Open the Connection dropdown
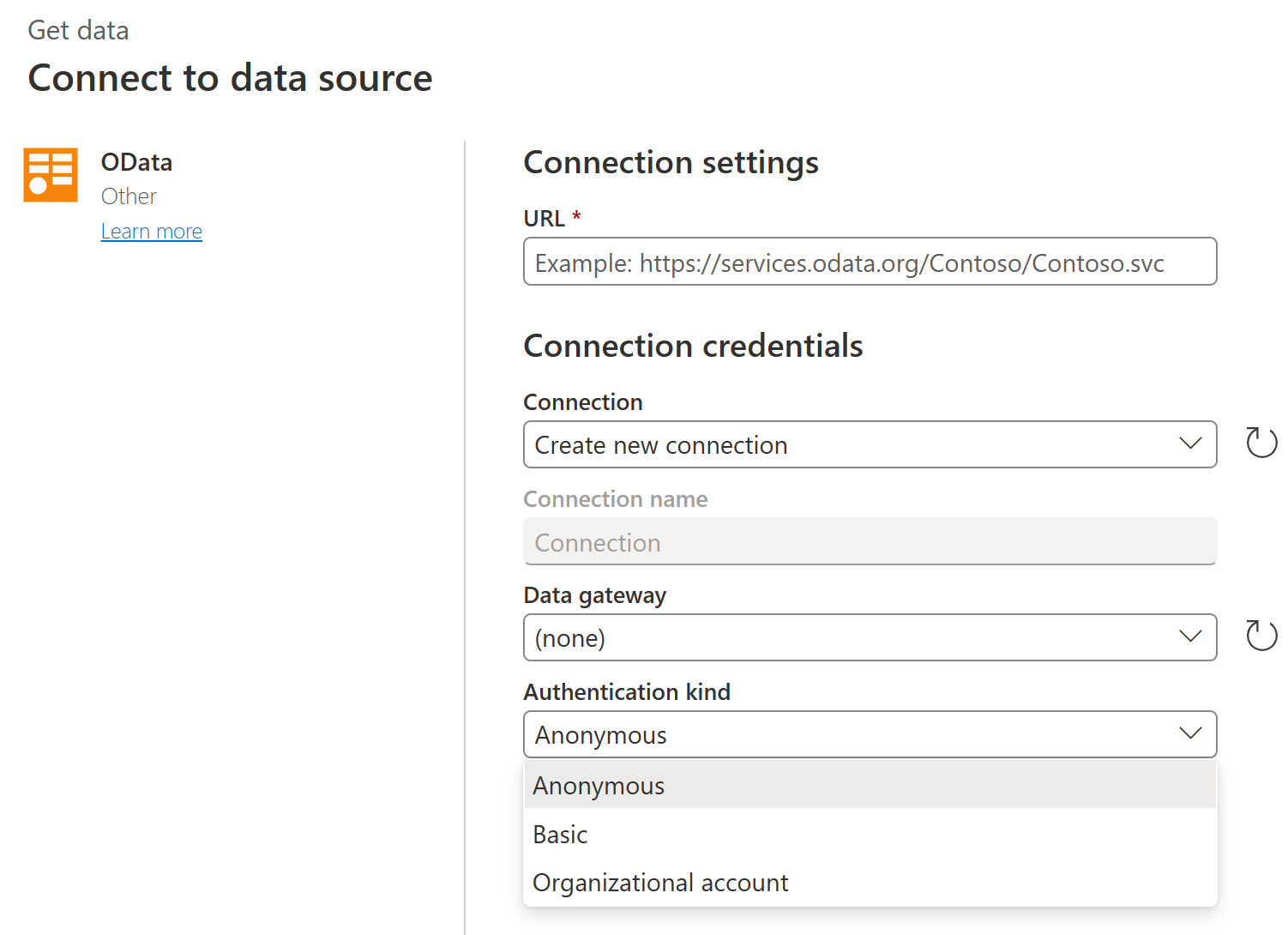 pos(870,444)
